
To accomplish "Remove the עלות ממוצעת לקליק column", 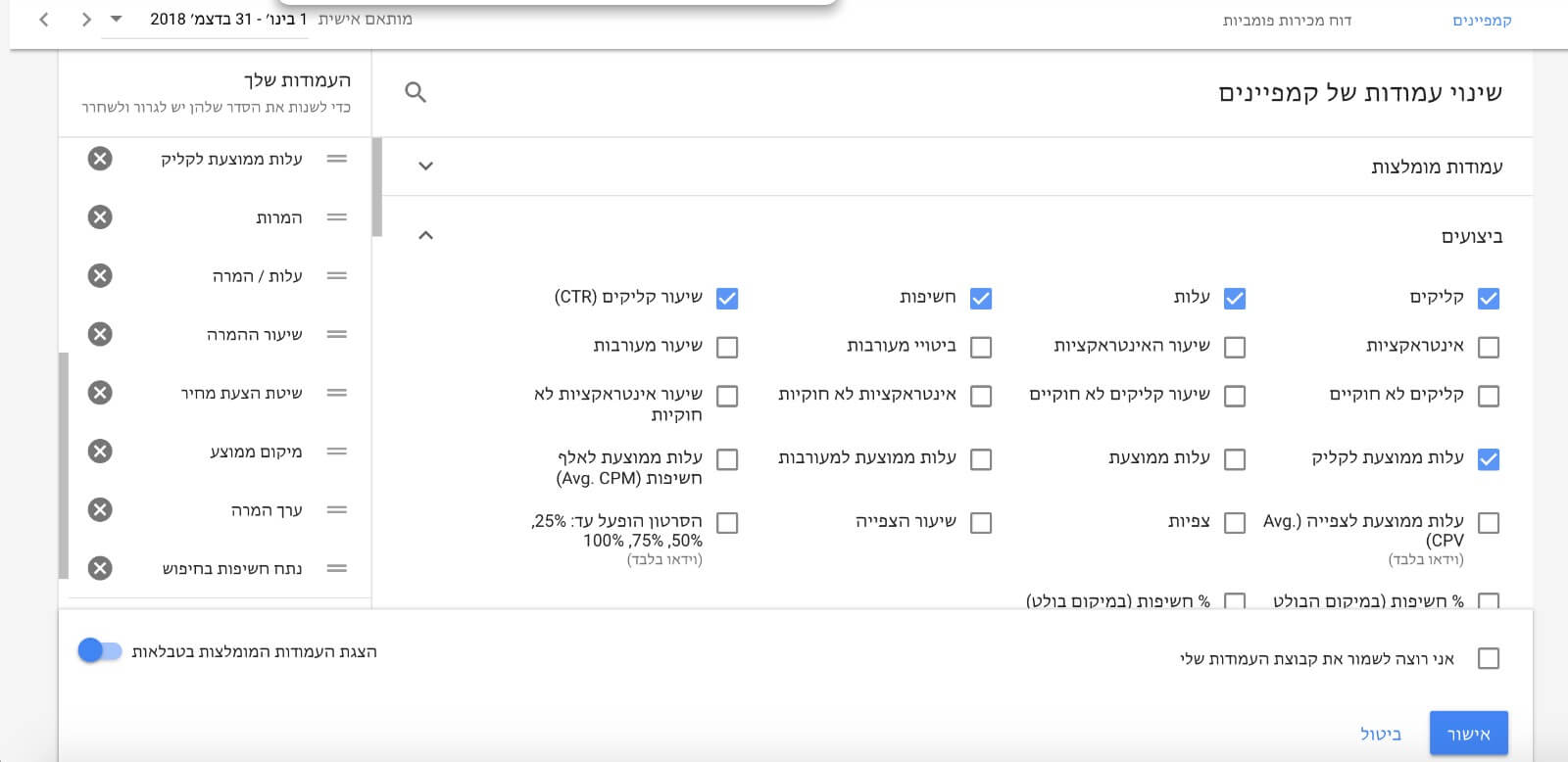I will [100, 159].
